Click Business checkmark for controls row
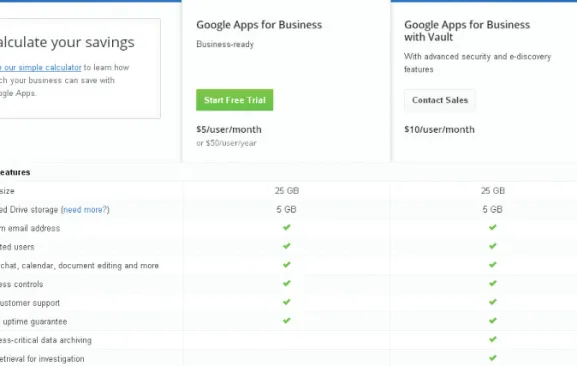 (x=287, y=283)
